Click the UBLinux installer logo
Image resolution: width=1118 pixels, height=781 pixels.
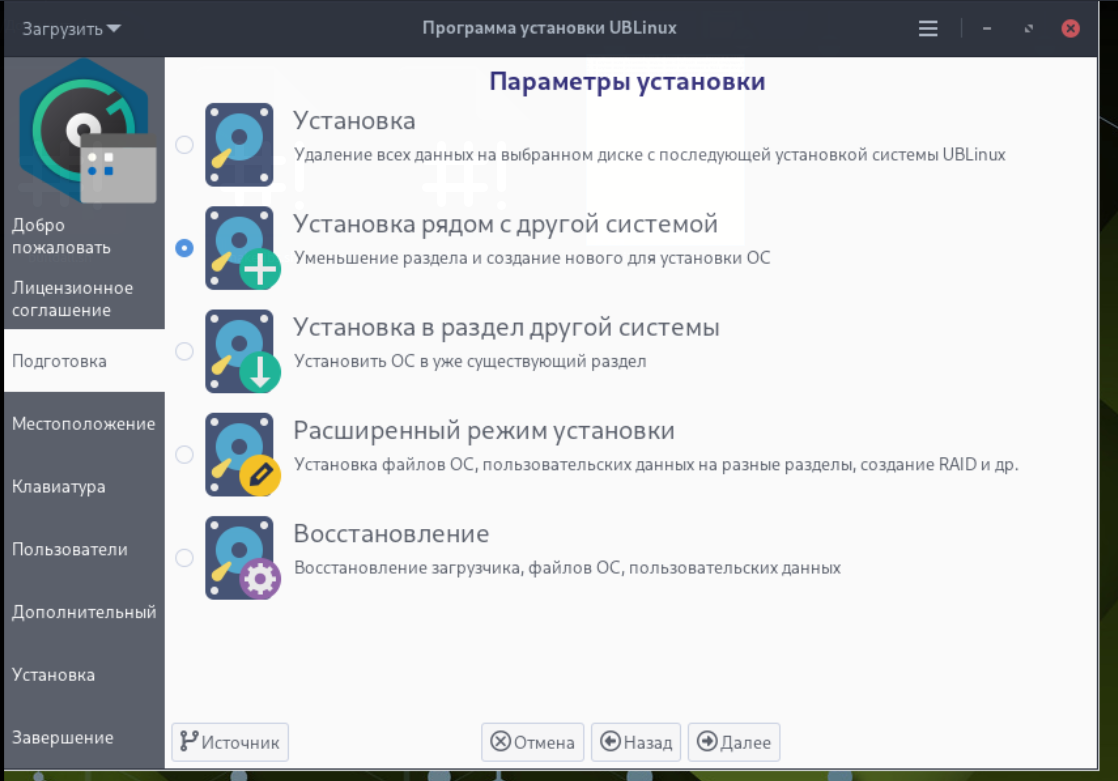click(x=86, y=132)
